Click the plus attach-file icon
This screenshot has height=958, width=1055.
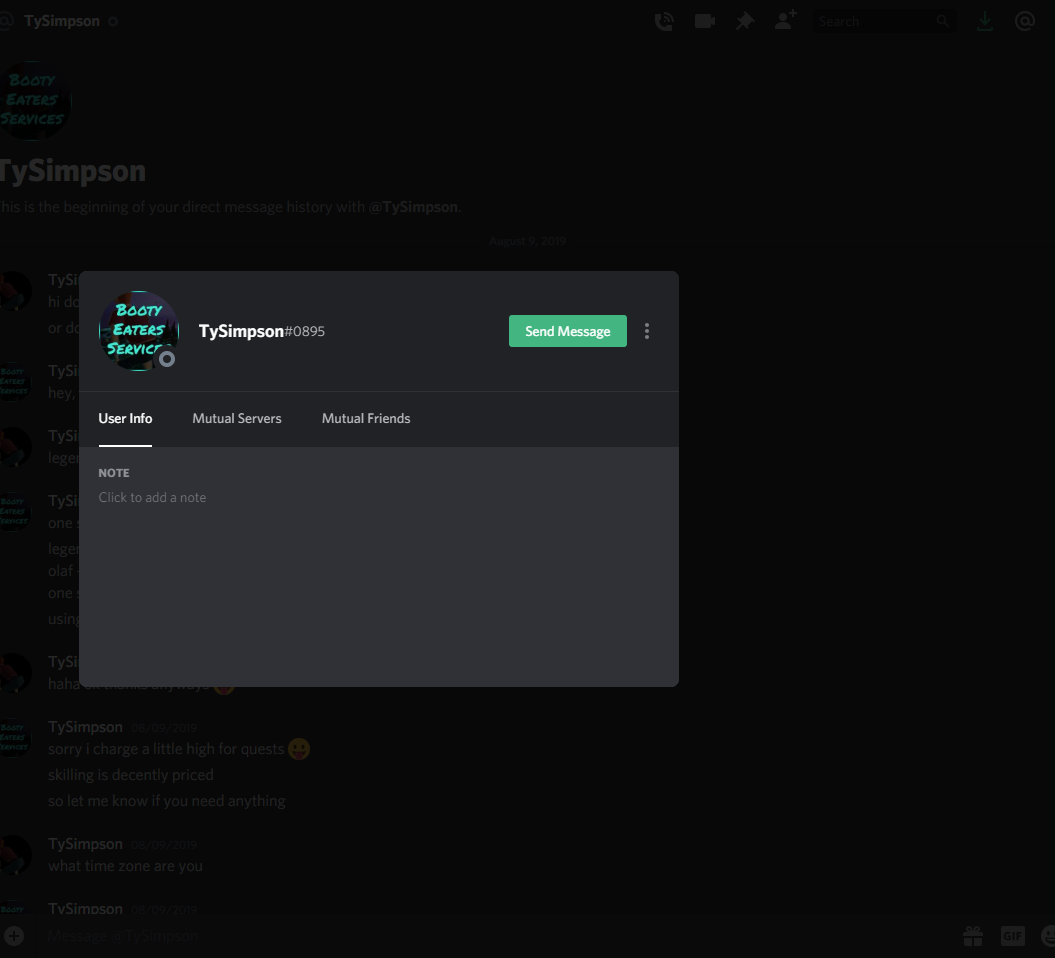[13, 936]
